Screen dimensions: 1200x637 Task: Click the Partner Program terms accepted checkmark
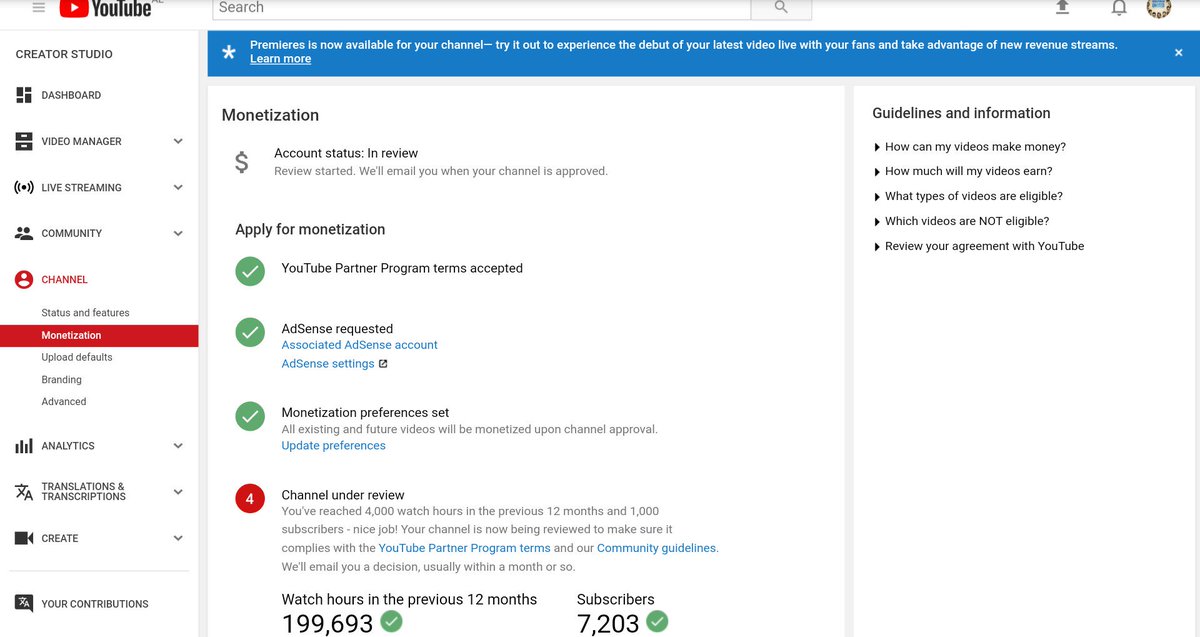pyautogui.click(x=250, y=270)
